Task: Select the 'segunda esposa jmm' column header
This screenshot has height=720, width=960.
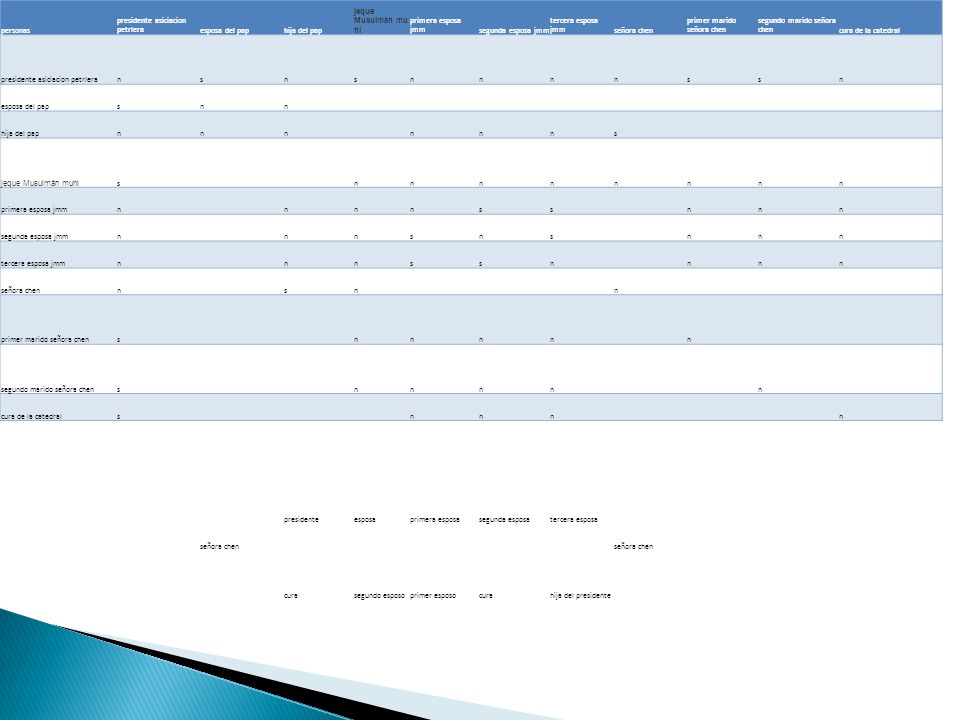Action: (x=514, y=30)
